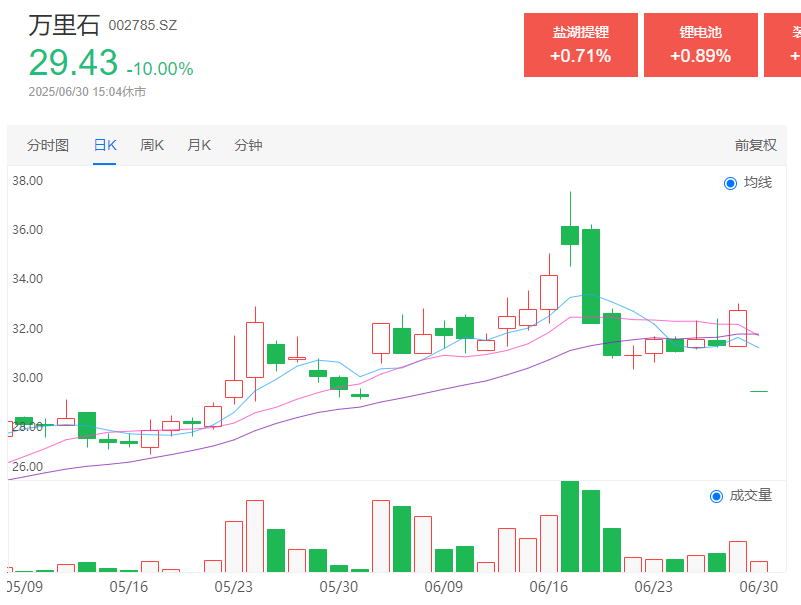
Task: Click the stock code 002785.SZ
Action: tap(143, 26)
